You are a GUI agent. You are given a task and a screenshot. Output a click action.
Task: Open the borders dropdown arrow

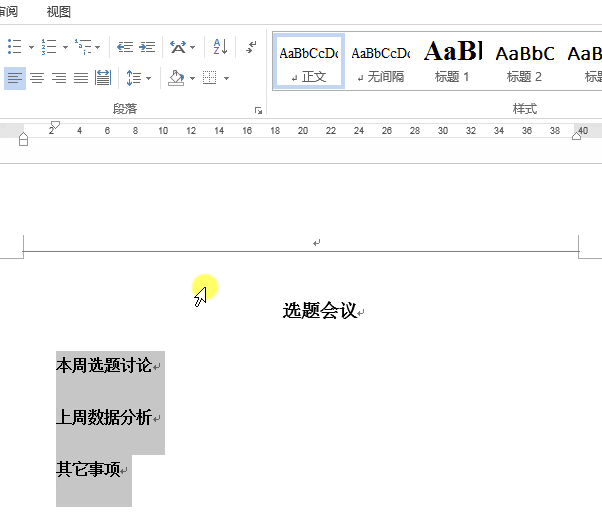[x=227, y=79]
